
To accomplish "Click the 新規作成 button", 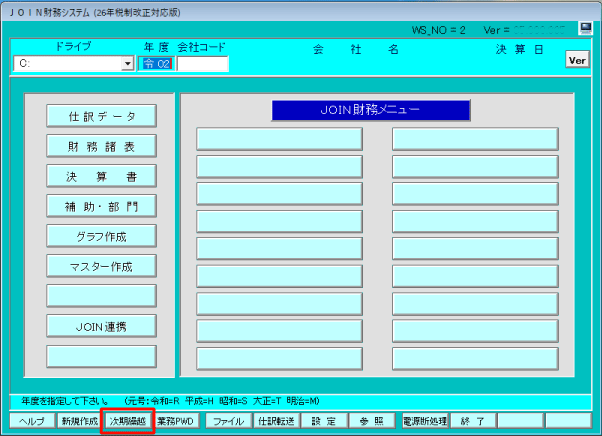I will pyautogui.click(x=80, y=421).
